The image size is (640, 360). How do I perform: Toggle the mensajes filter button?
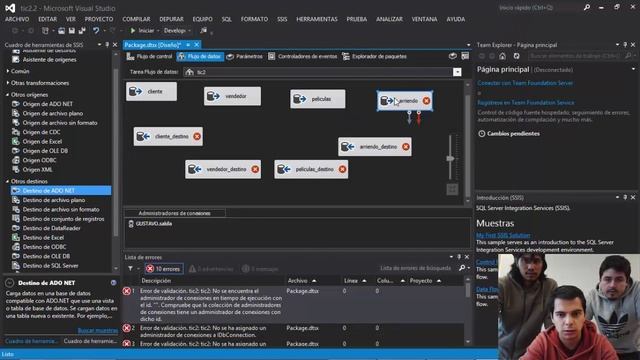(x=260, y=269)
